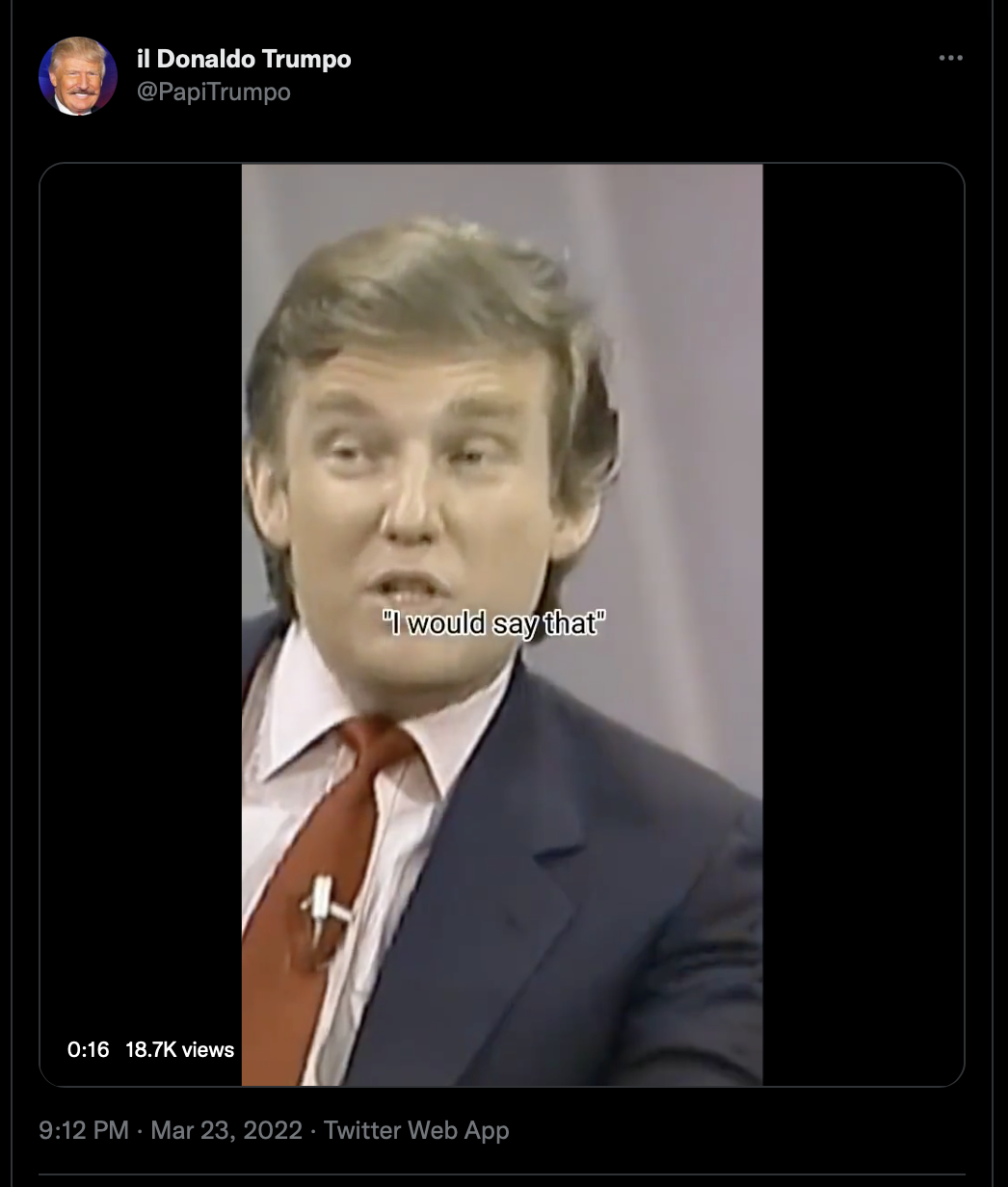
Task: Click the 0:16 video duration label
Action: coord(89,1049)
